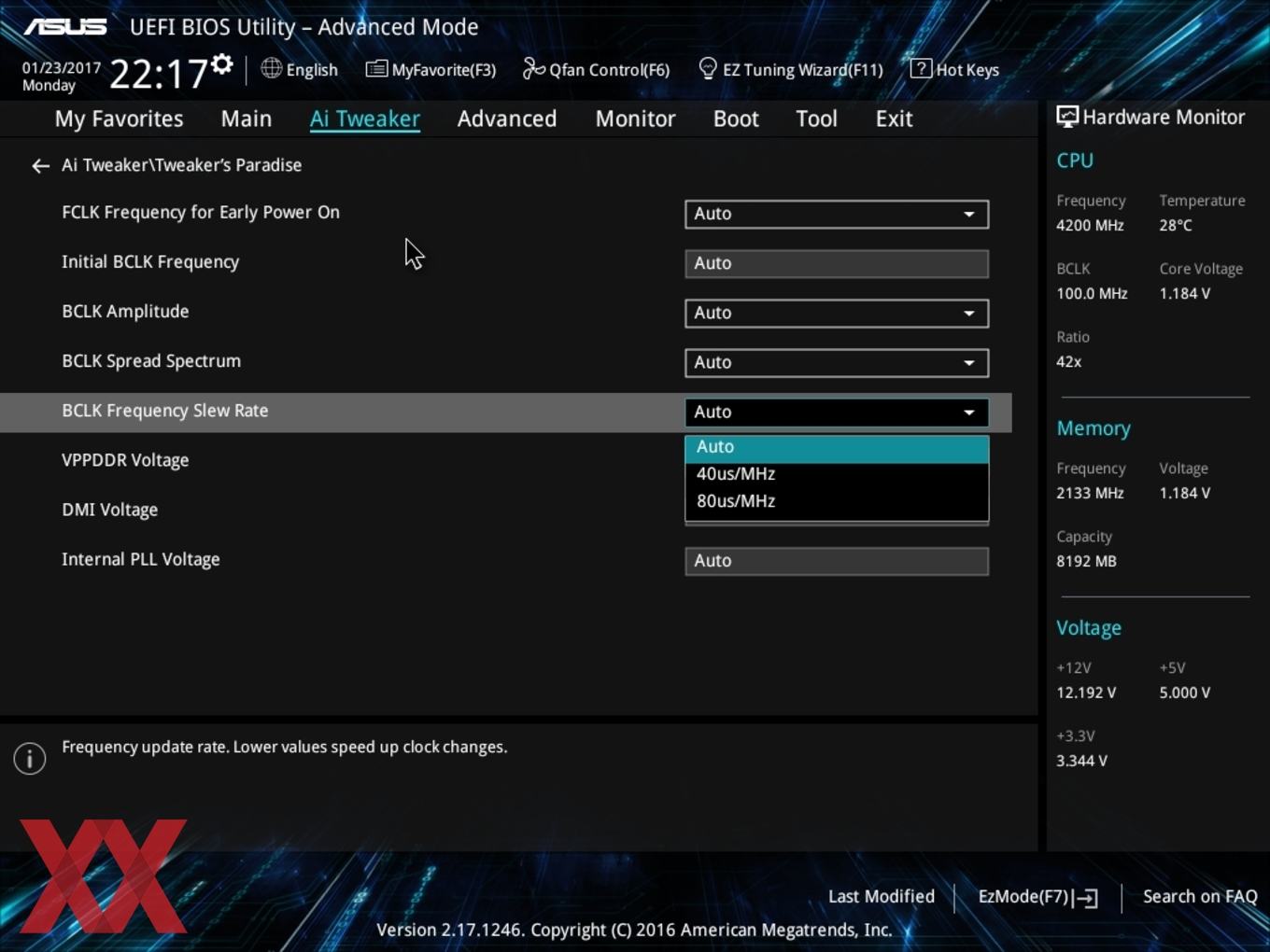The width and height of the screenshot is (1270, 952).
Task: Click the +5V reading 5.000 V
Action: click(1185, 693)
